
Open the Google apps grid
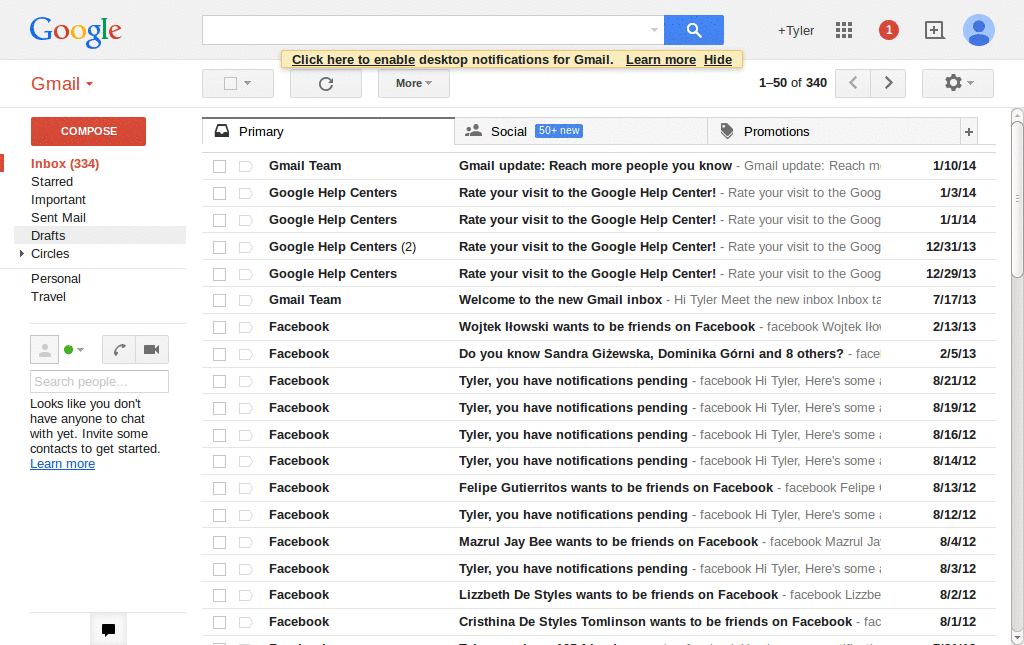(x=844, y=30)
